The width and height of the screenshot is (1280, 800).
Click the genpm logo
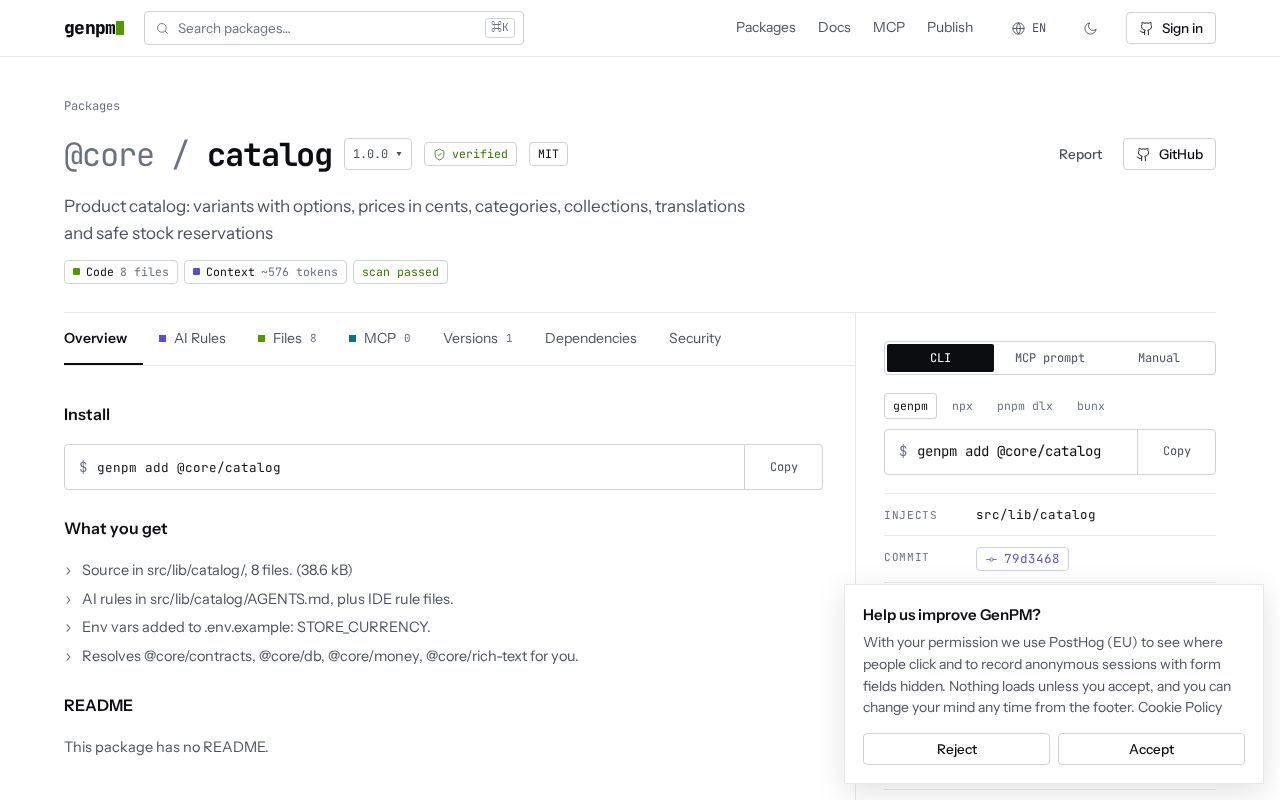coord(94,28)
